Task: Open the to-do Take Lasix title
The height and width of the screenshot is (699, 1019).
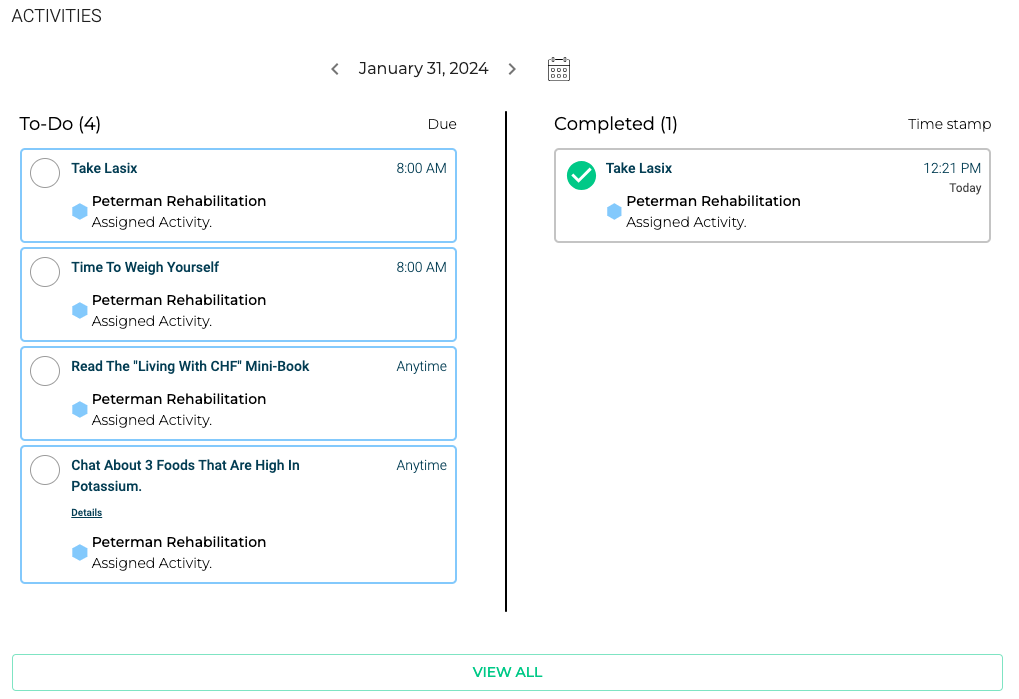Action: click(104, 168)
